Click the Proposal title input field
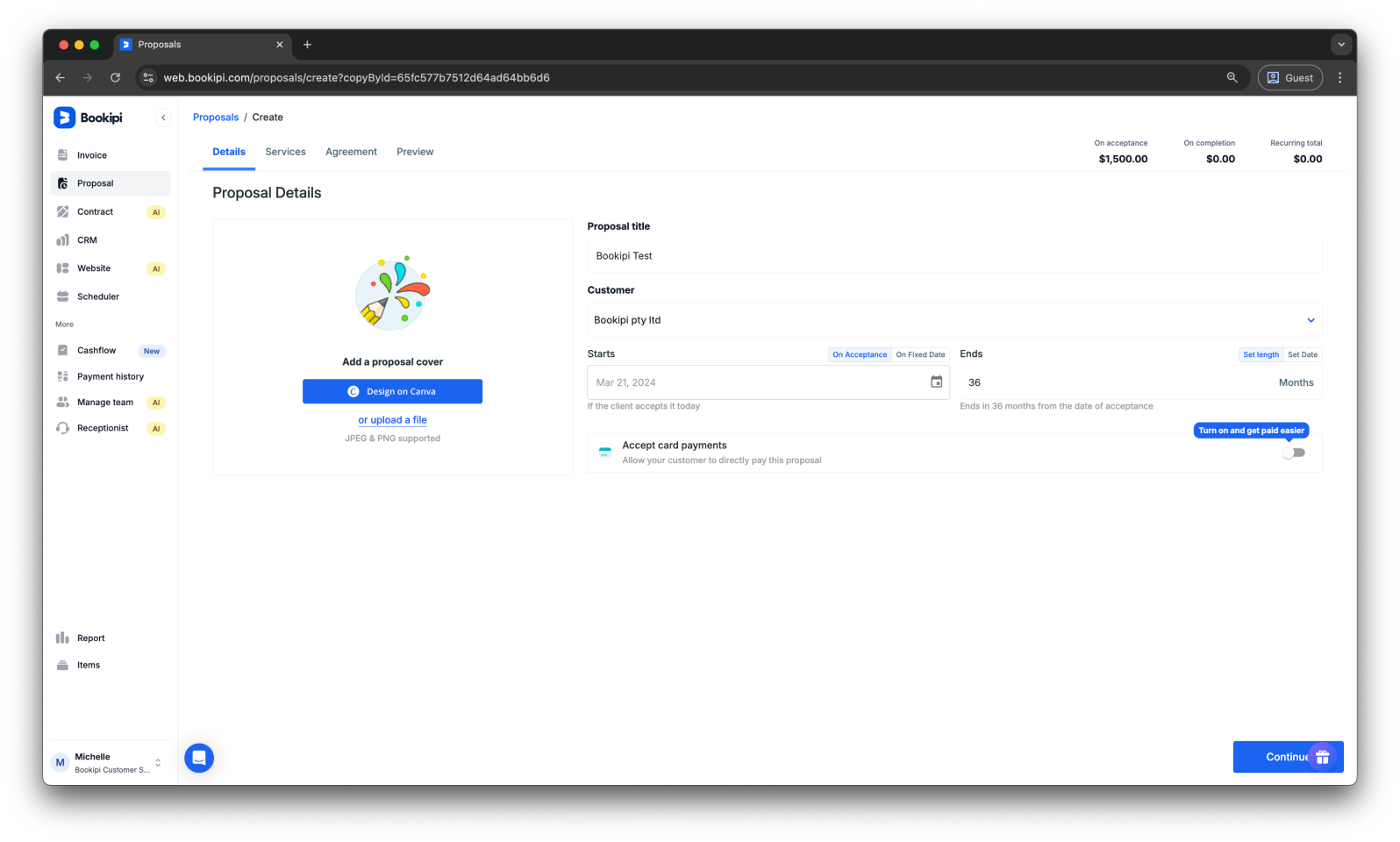Screen dimensions: 1400x842 tap(954, 256)
